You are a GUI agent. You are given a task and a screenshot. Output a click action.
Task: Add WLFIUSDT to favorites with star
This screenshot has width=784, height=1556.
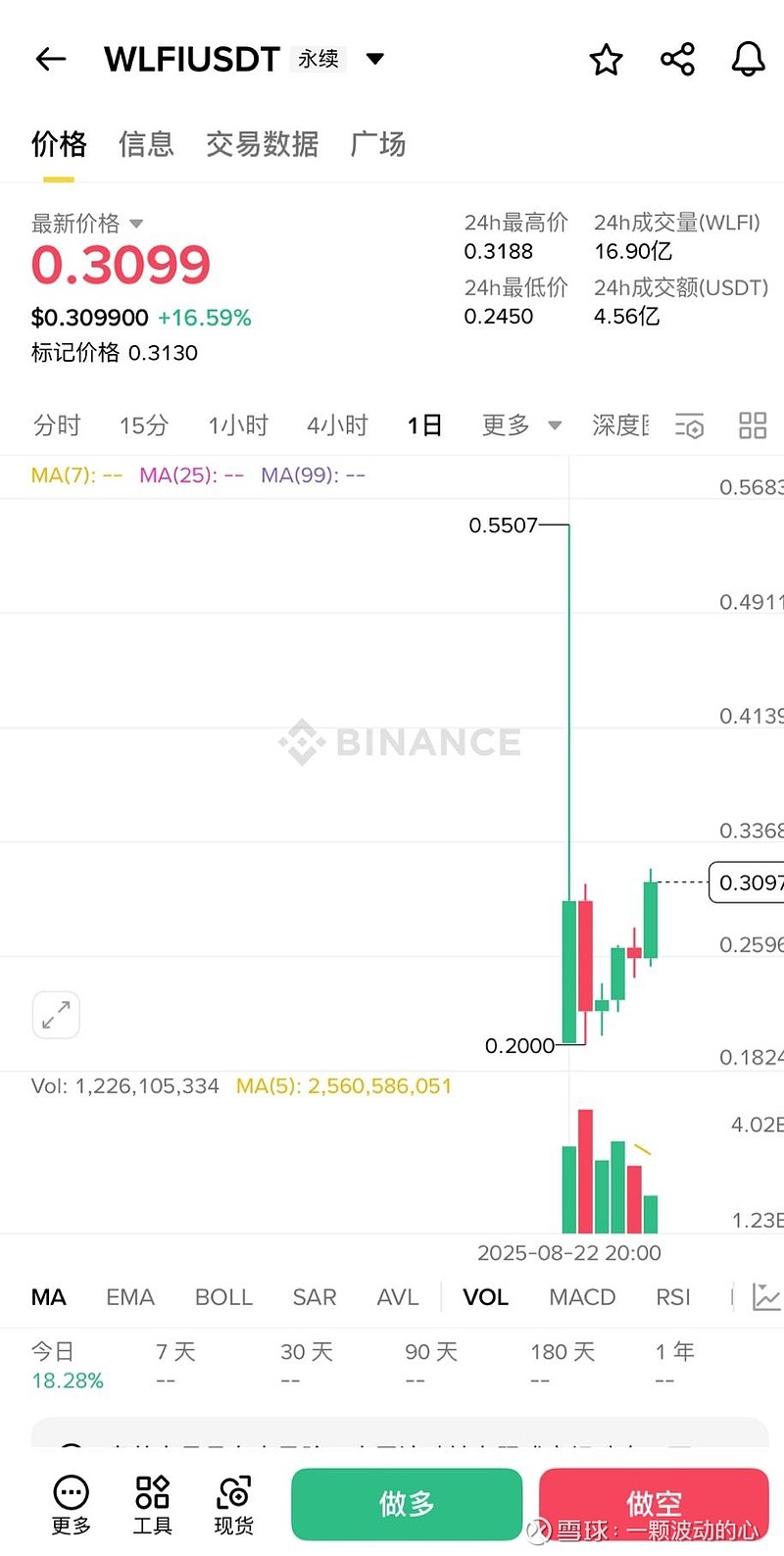pos(606,60)
